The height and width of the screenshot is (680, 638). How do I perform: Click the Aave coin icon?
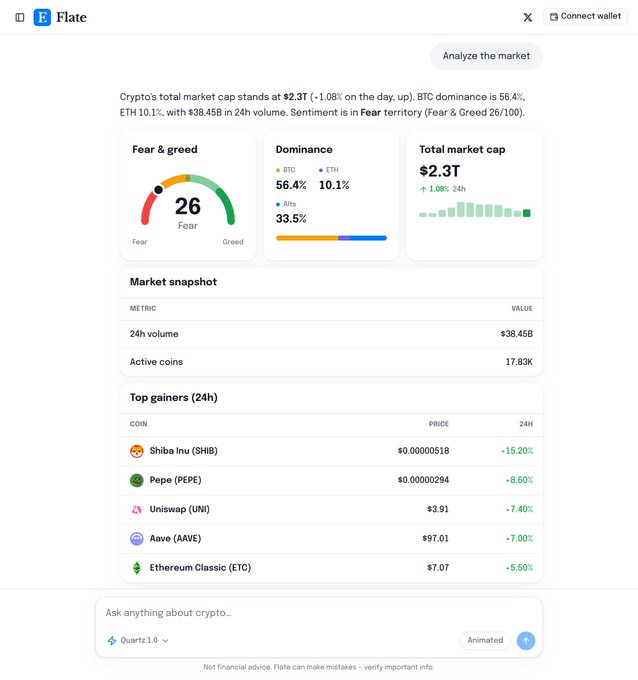coord(137,539)
